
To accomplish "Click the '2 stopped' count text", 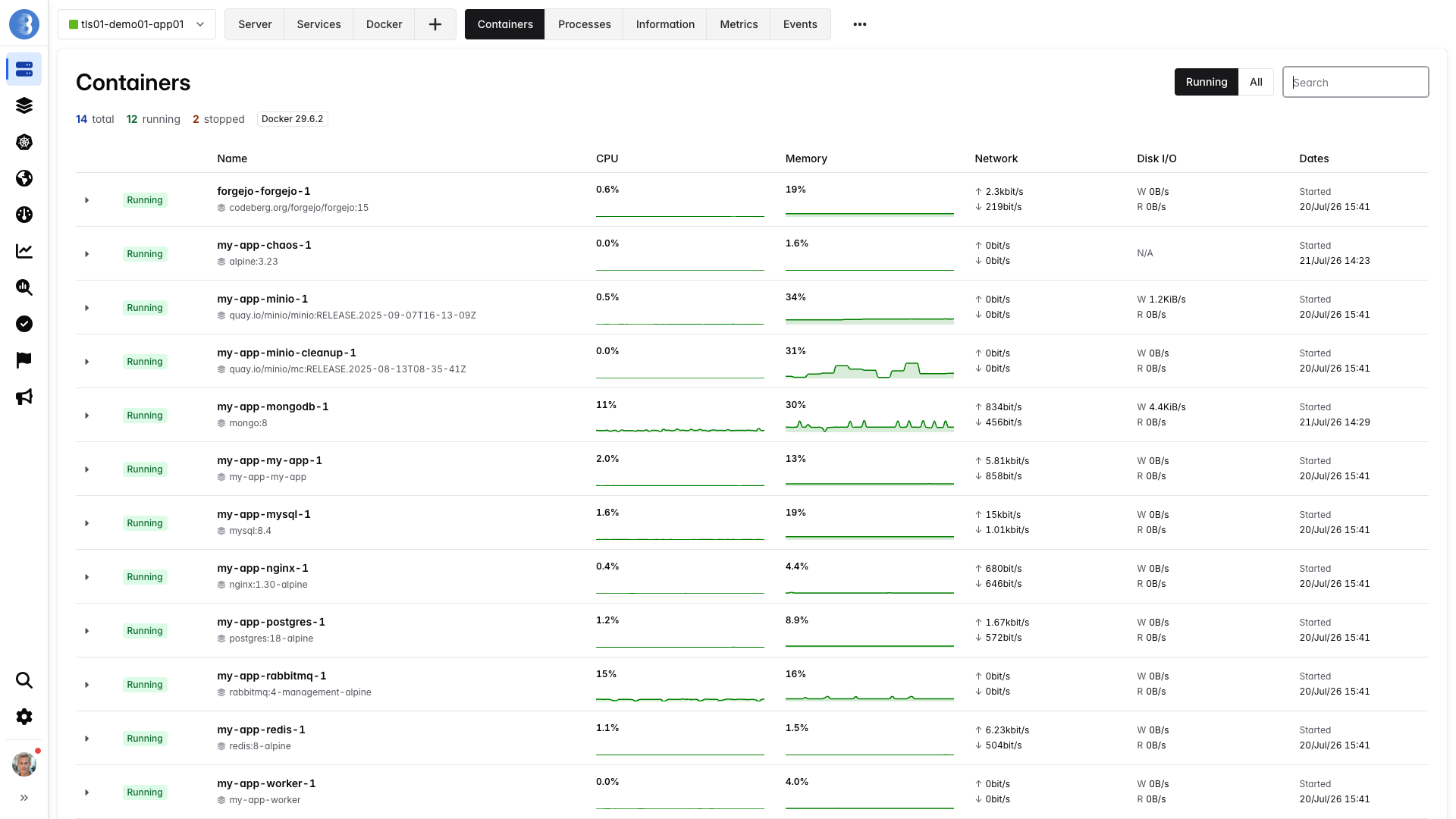I will (x=218, y=119).
